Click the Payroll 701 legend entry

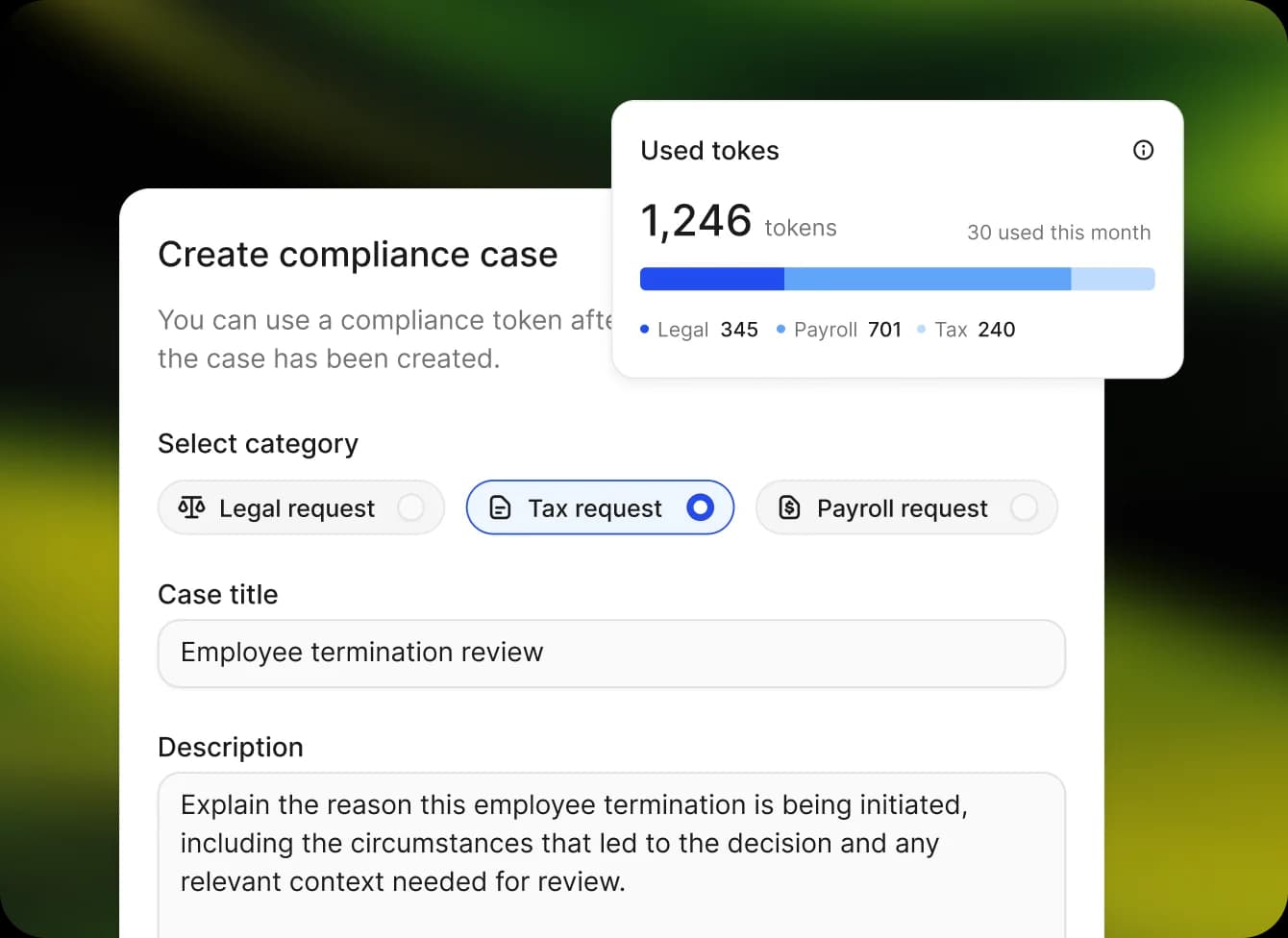coord(838,330)
